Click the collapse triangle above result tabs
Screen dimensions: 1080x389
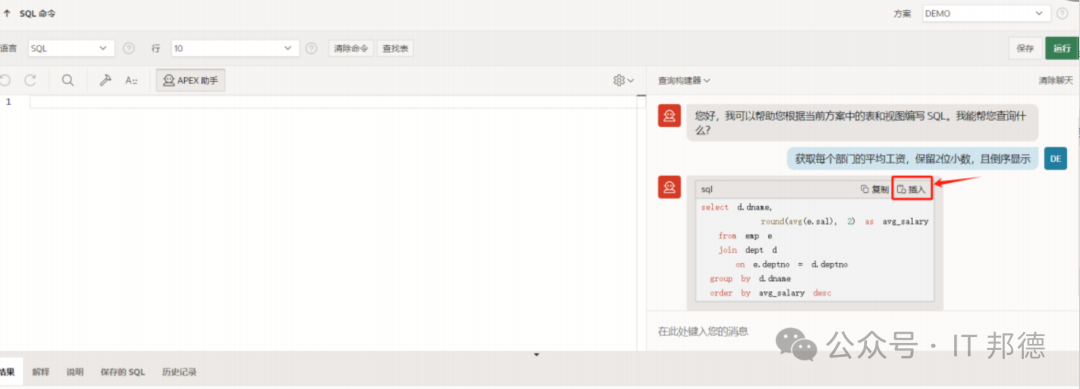(537, 355)
